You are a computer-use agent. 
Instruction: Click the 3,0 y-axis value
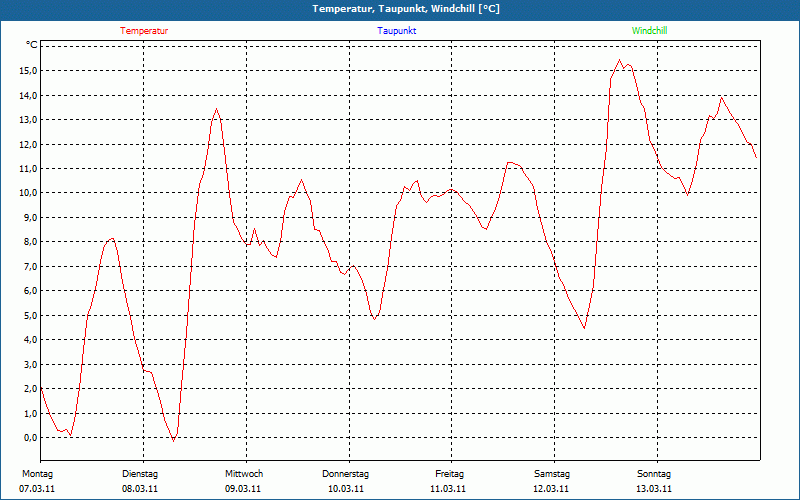(30, 364)
